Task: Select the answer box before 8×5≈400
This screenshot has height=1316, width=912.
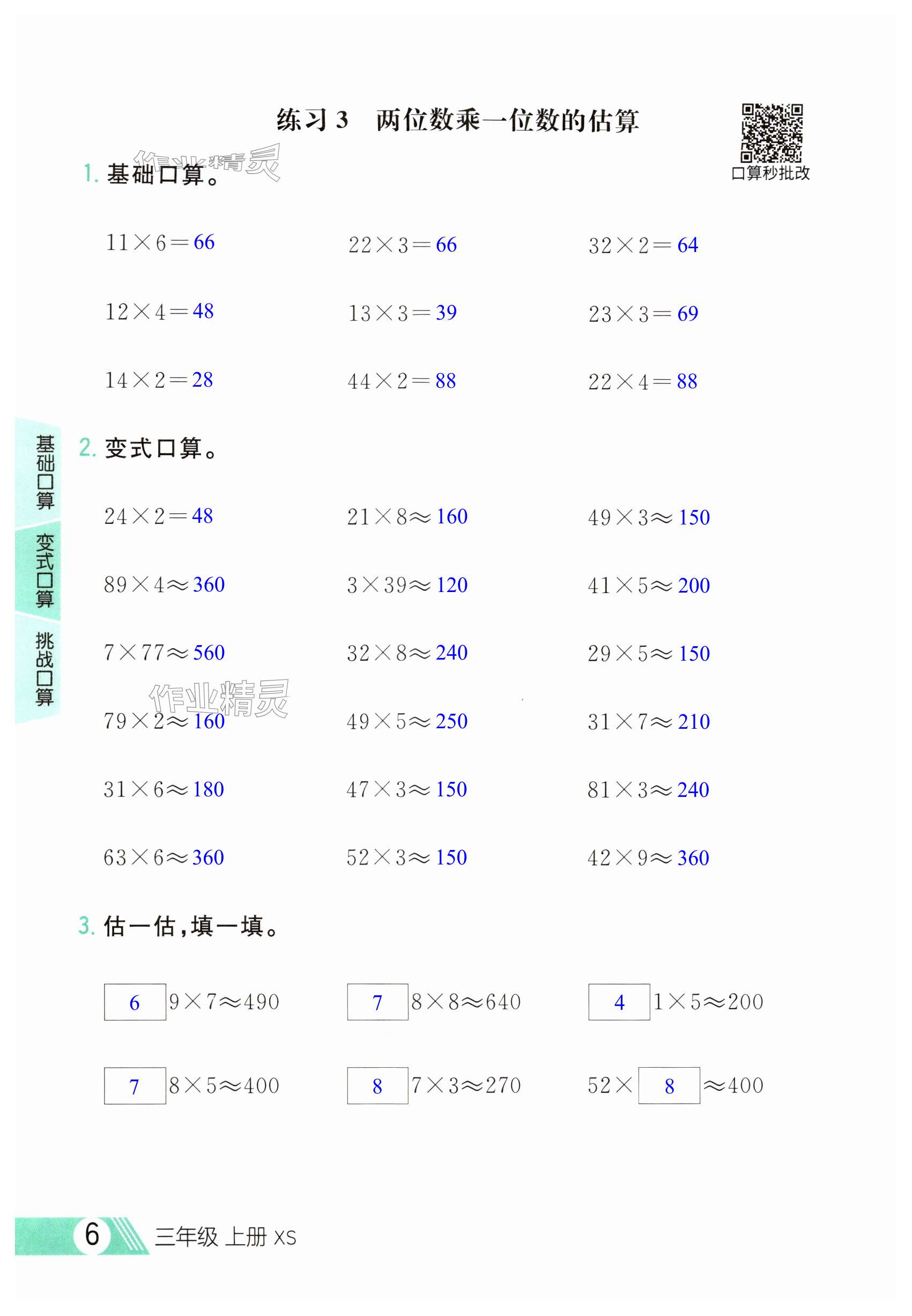Action: pos(135,1086)
